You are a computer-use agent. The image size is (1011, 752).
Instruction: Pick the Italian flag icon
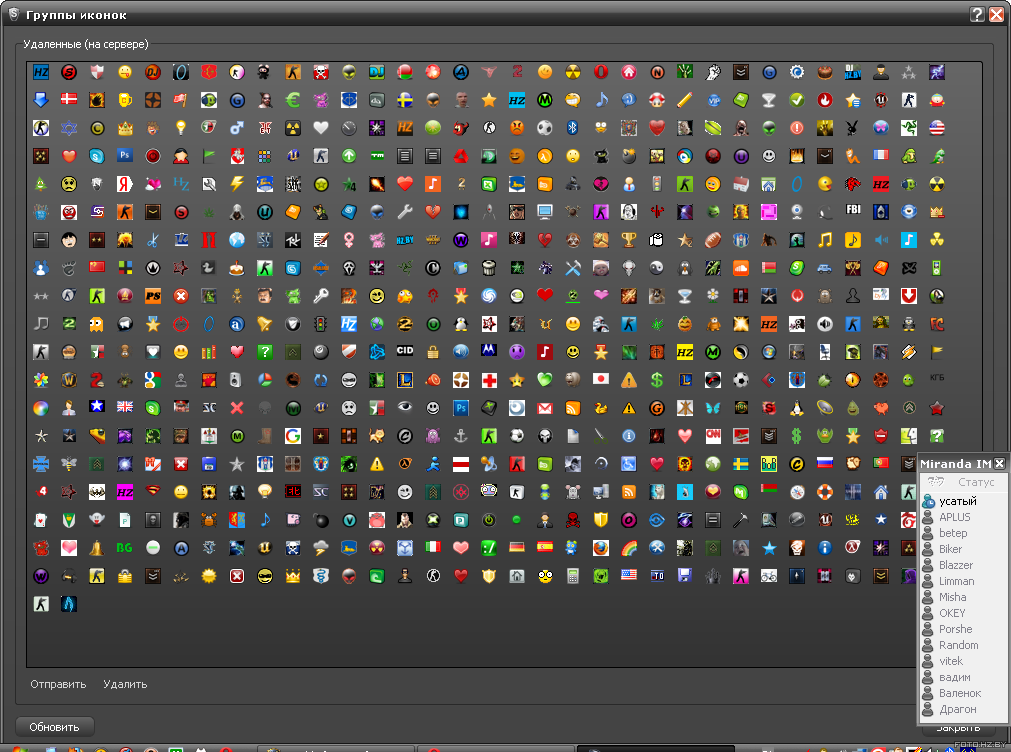click(x=433, y=548)
